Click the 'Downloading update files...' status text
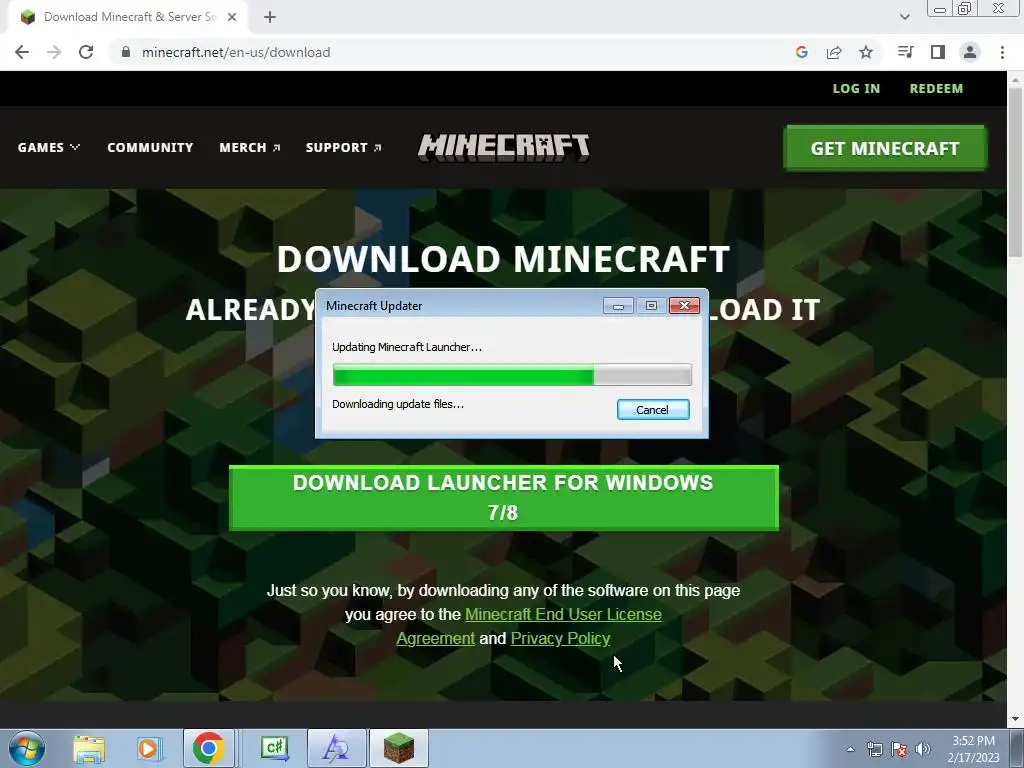The height and width of the screenshot is (768, 1024). point(398,404)
